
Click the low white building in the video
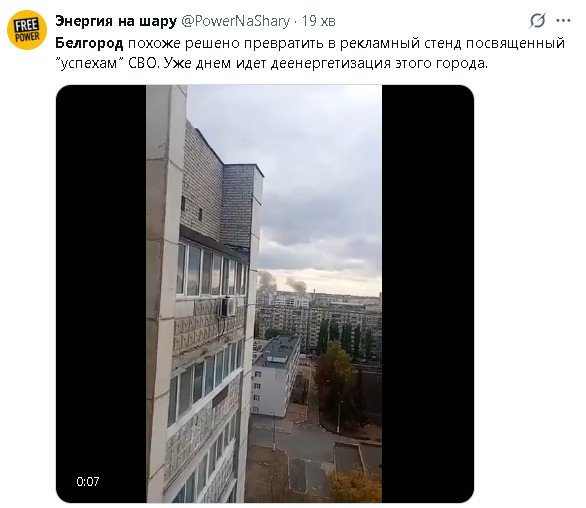(275, 377)
